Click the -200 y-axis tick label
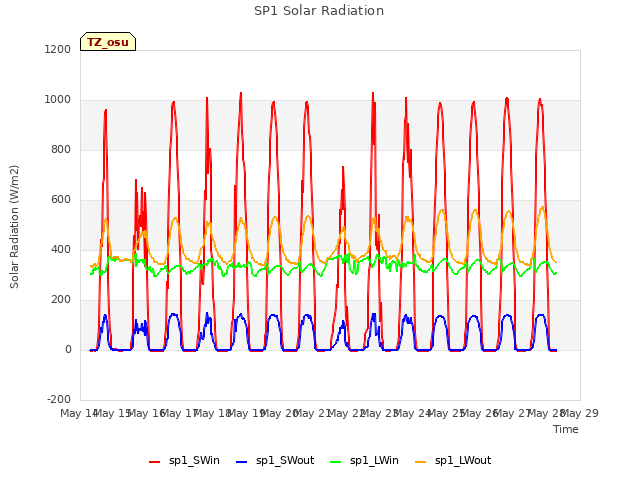 coord(59,399)
